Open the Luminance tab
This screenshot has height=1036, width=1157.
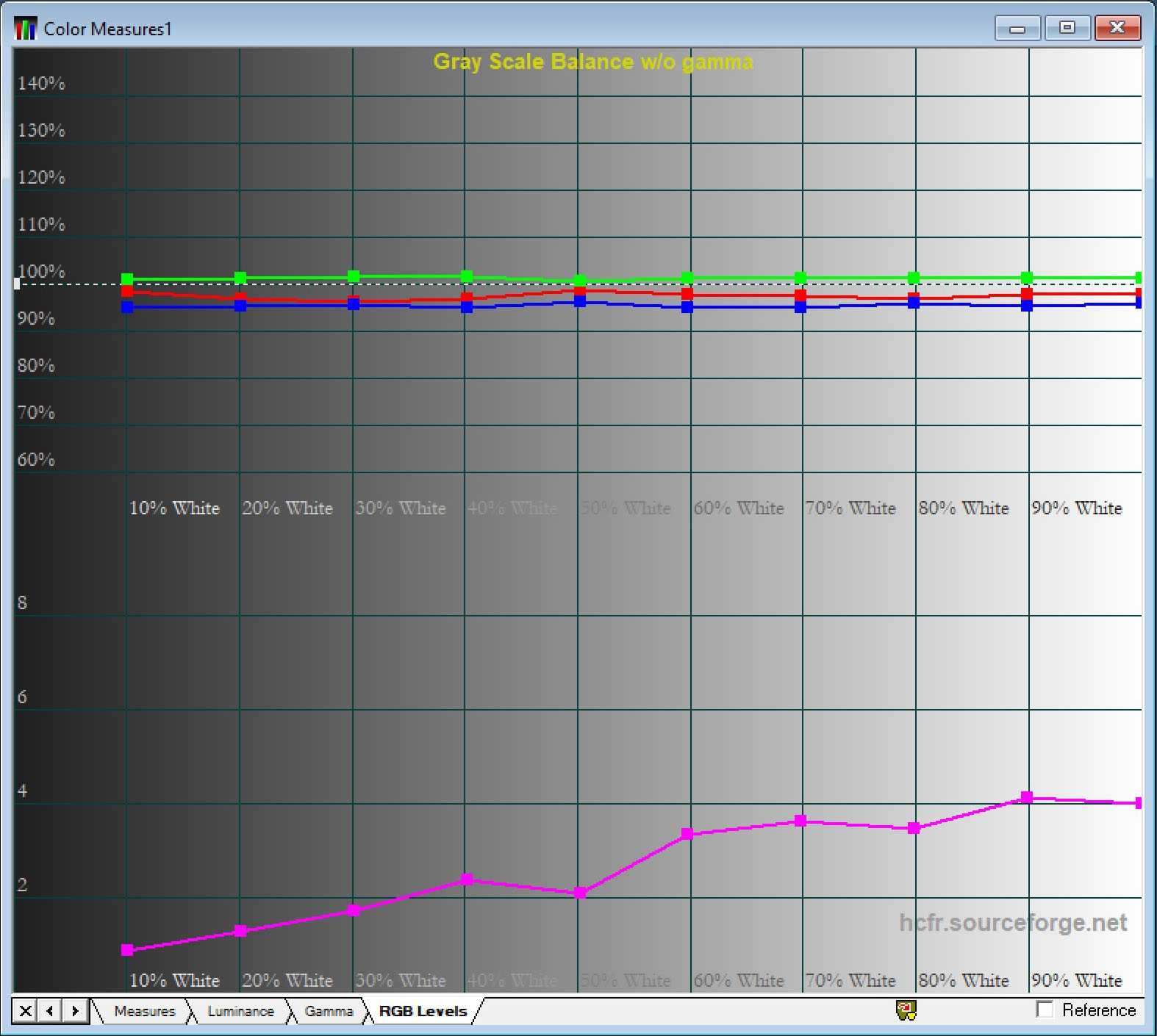(240, 1011)
